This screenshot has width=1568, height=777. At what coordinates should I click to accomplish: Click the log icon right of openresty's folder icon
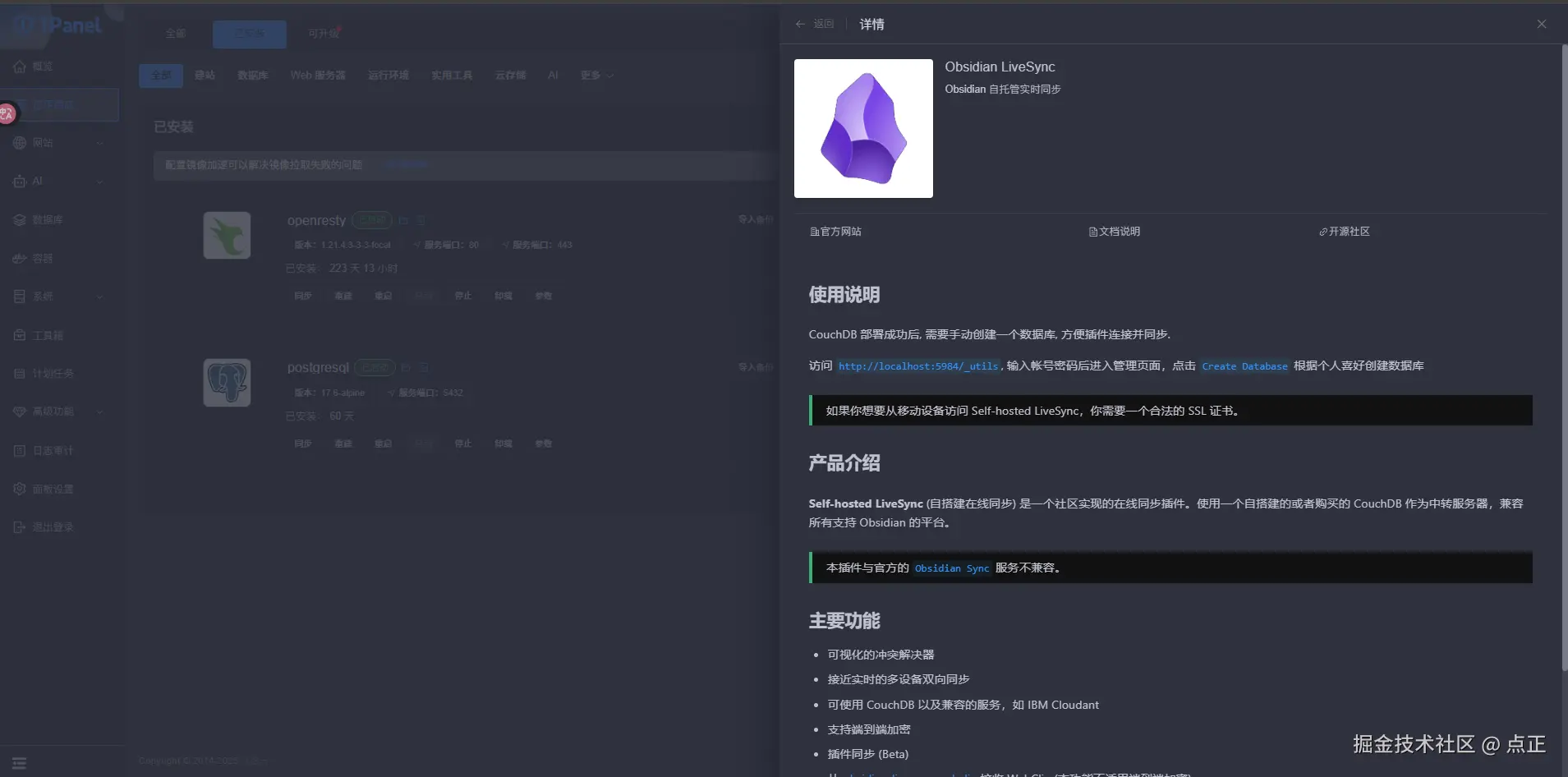421,221
